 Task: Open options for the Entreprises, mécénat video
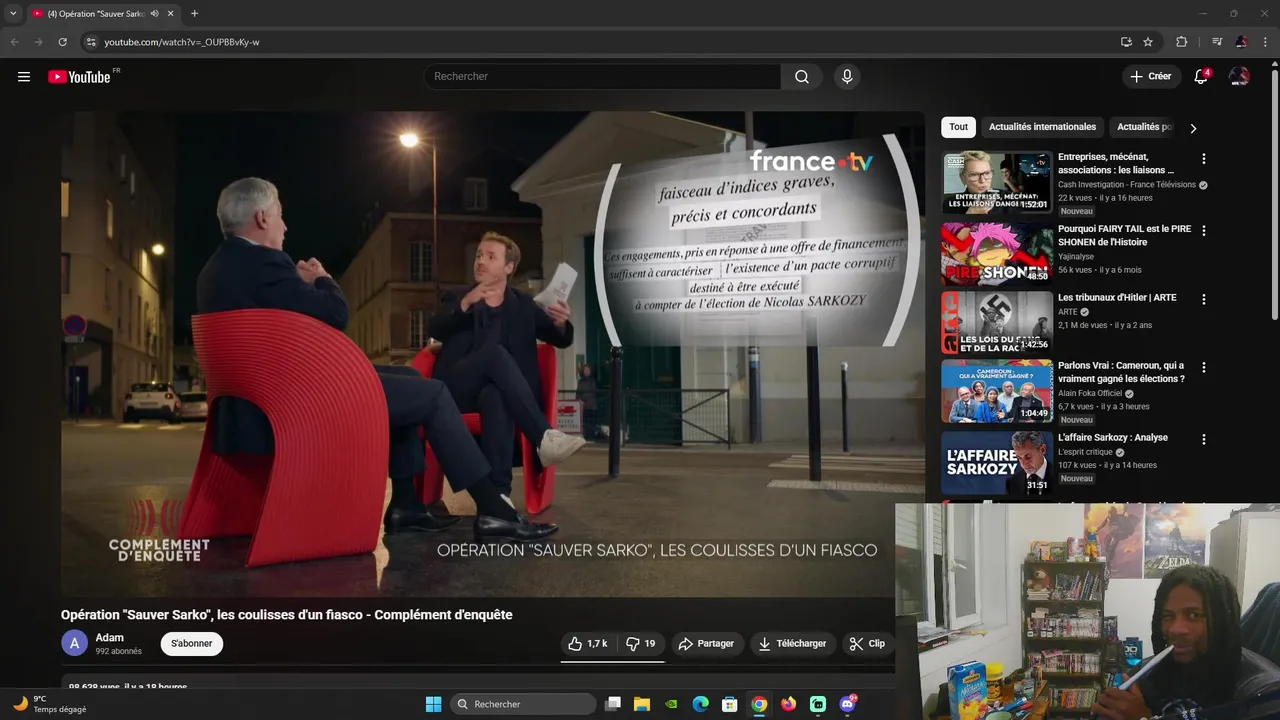1204,159
